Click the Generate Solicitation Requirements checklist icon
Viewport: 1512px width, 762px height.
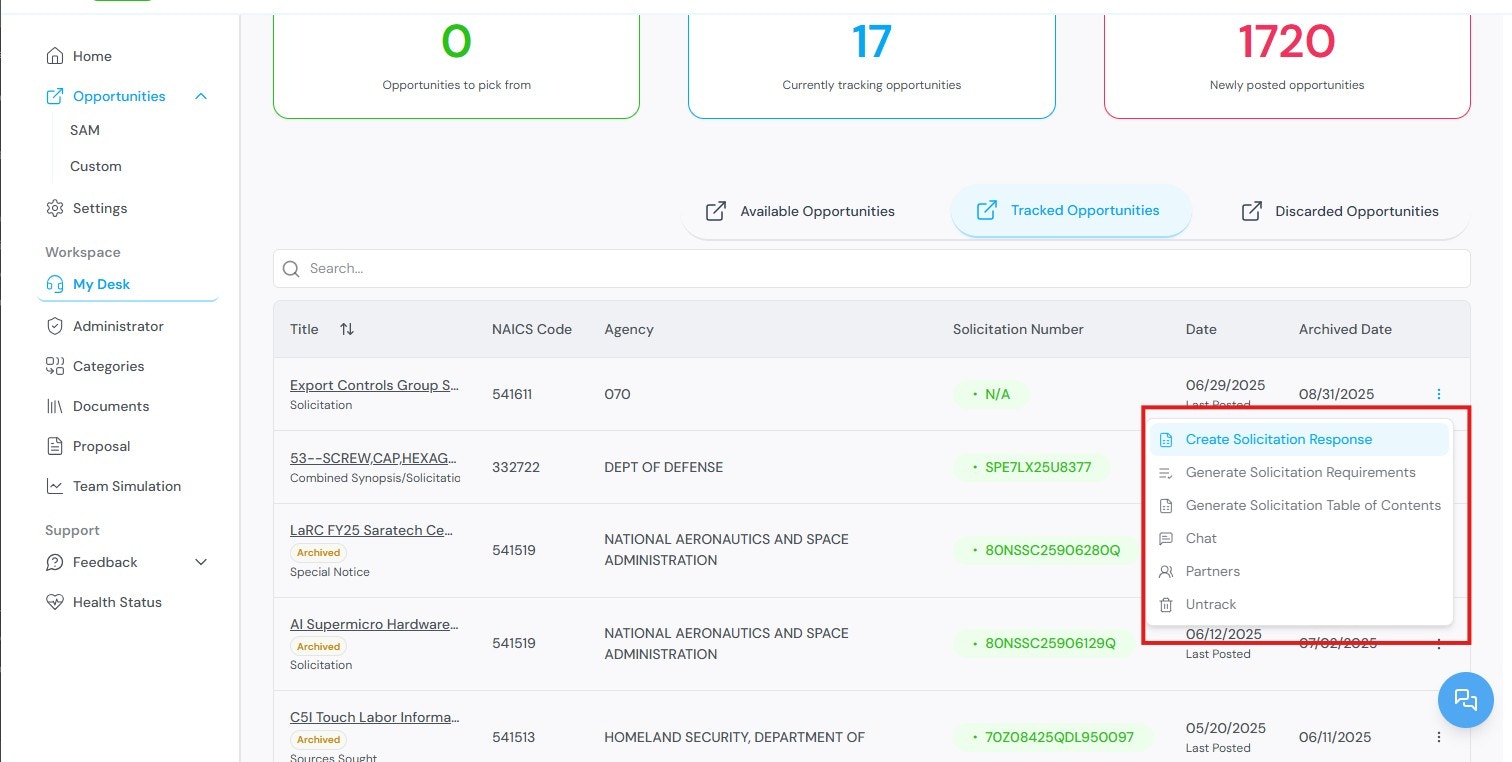pyautogui.click(x=1165, y=473)
